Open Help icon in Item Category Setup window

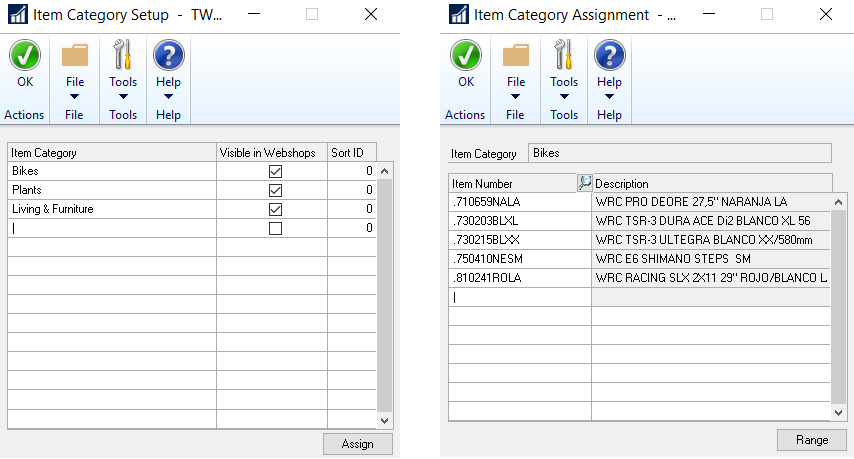(x=168, y=55)
